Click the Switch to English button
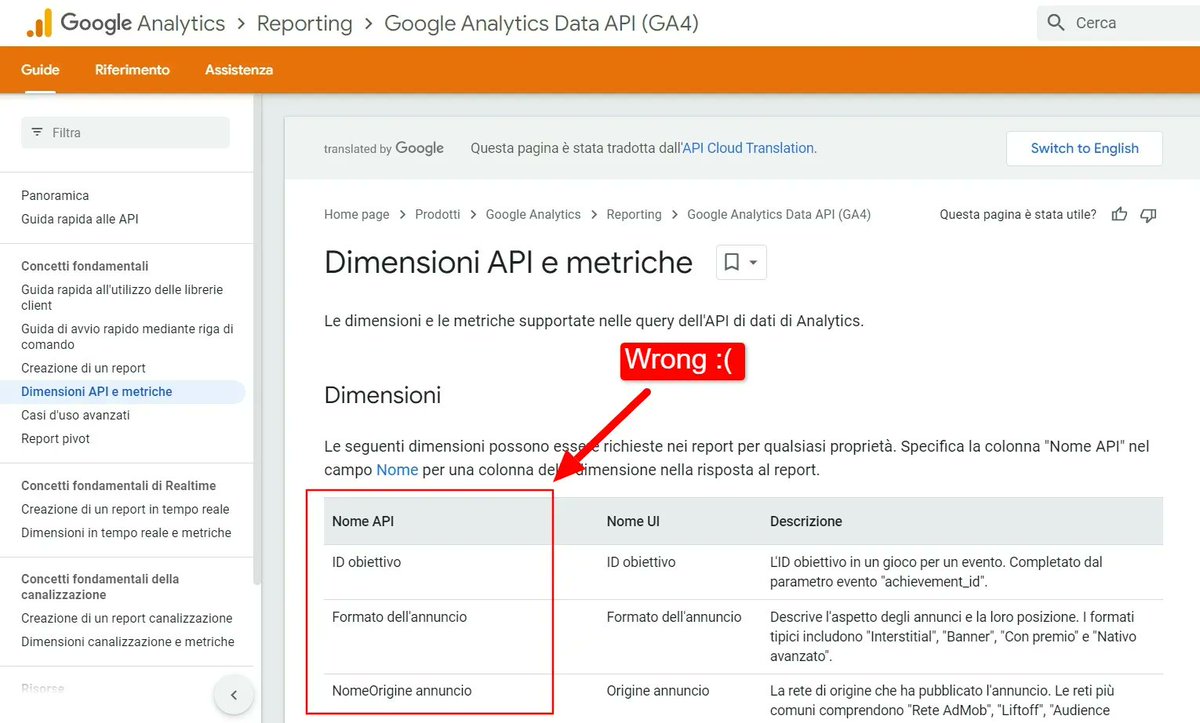The width and height of the screenshot is (1200, 723). tap(1085, 148)
